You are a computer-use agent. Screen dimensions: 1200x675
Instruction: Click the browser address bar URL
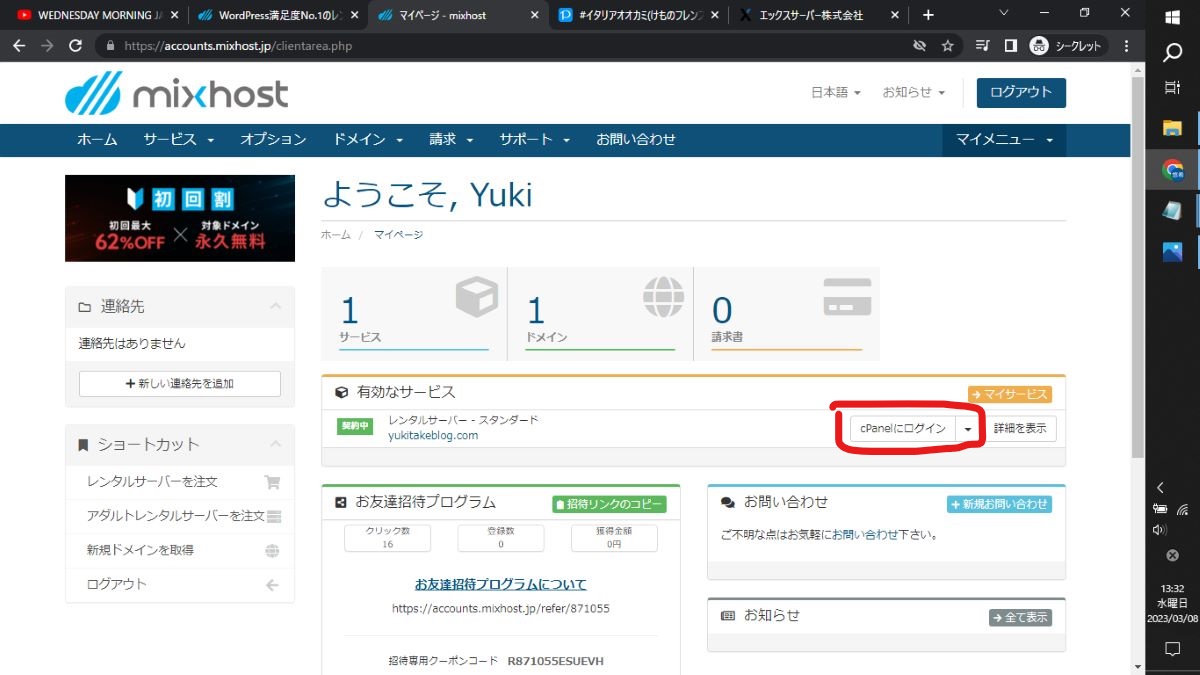click(x=237, y=46)
